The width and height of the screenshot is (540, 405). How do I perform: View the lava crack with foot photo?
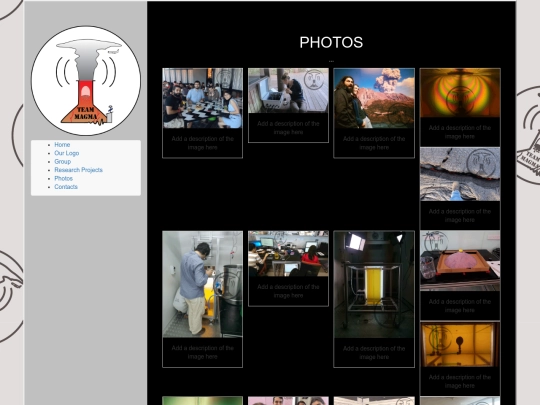click(x=460, y=174)
